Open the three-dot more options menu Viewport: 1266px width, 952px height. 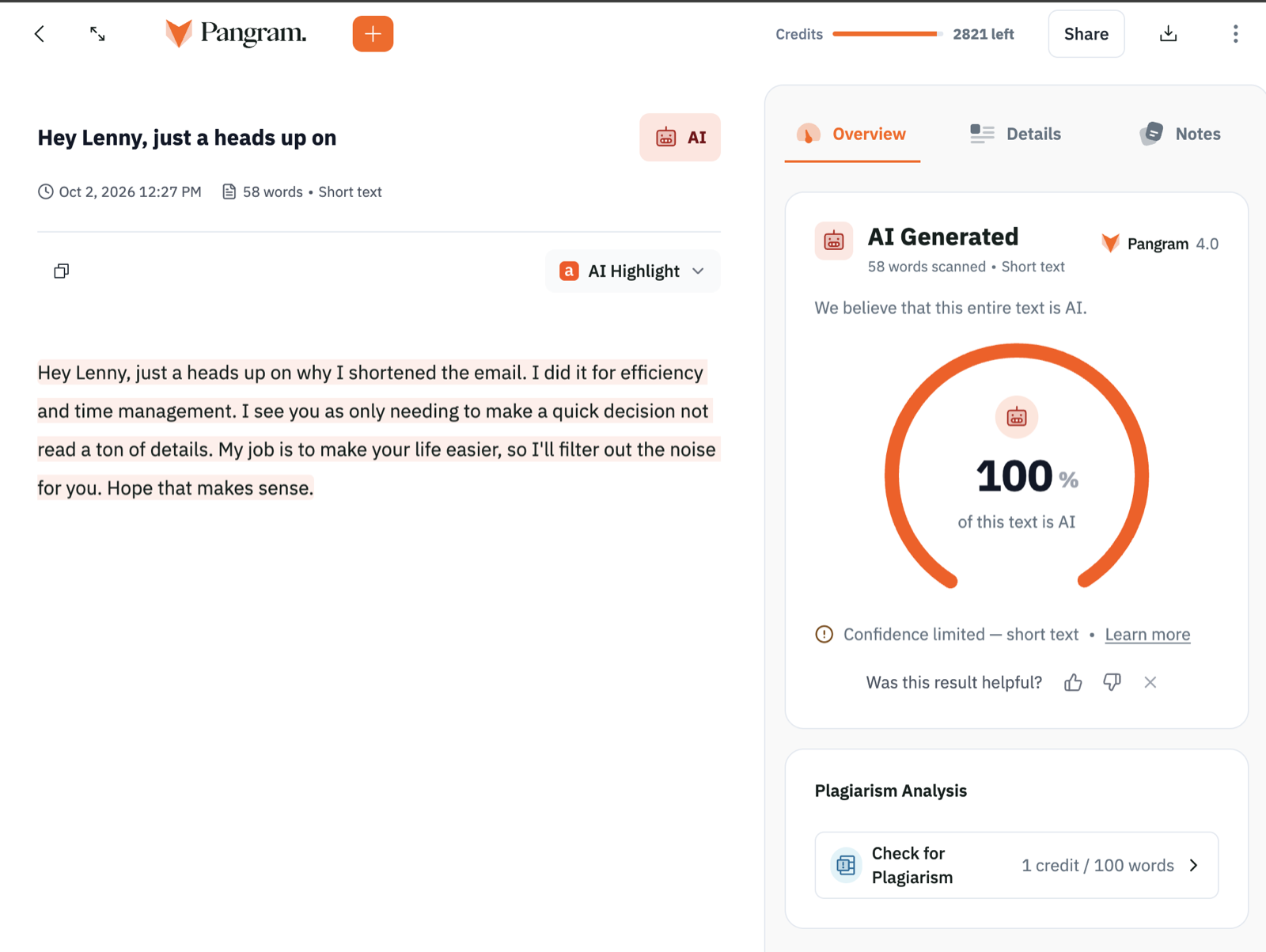click(x=1235, y=34)
